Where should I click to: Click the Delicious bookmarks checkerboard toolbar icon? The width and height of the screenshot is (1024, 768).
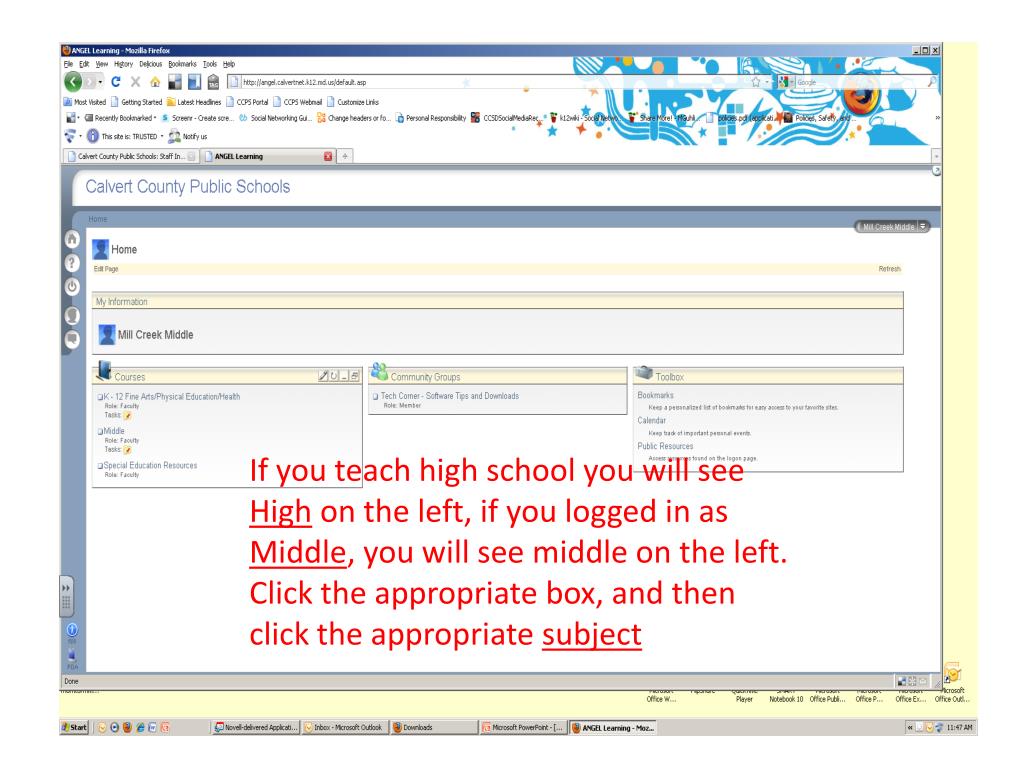174,82
